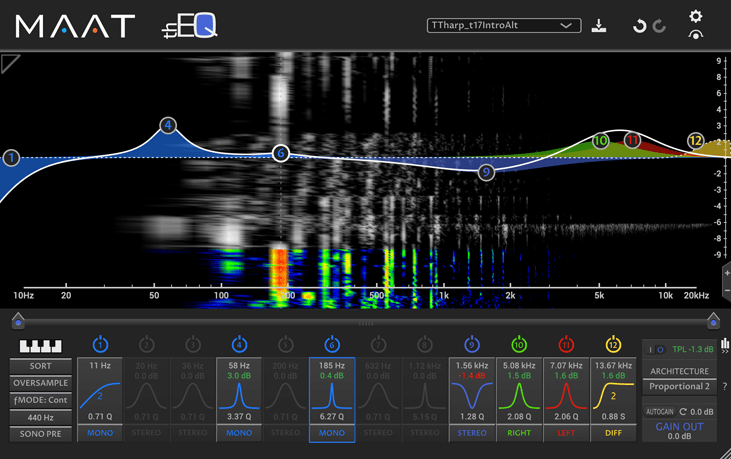This screenshot has height=459, width=731.
Task: Click the right range slider handle
Action: [713, 321]
